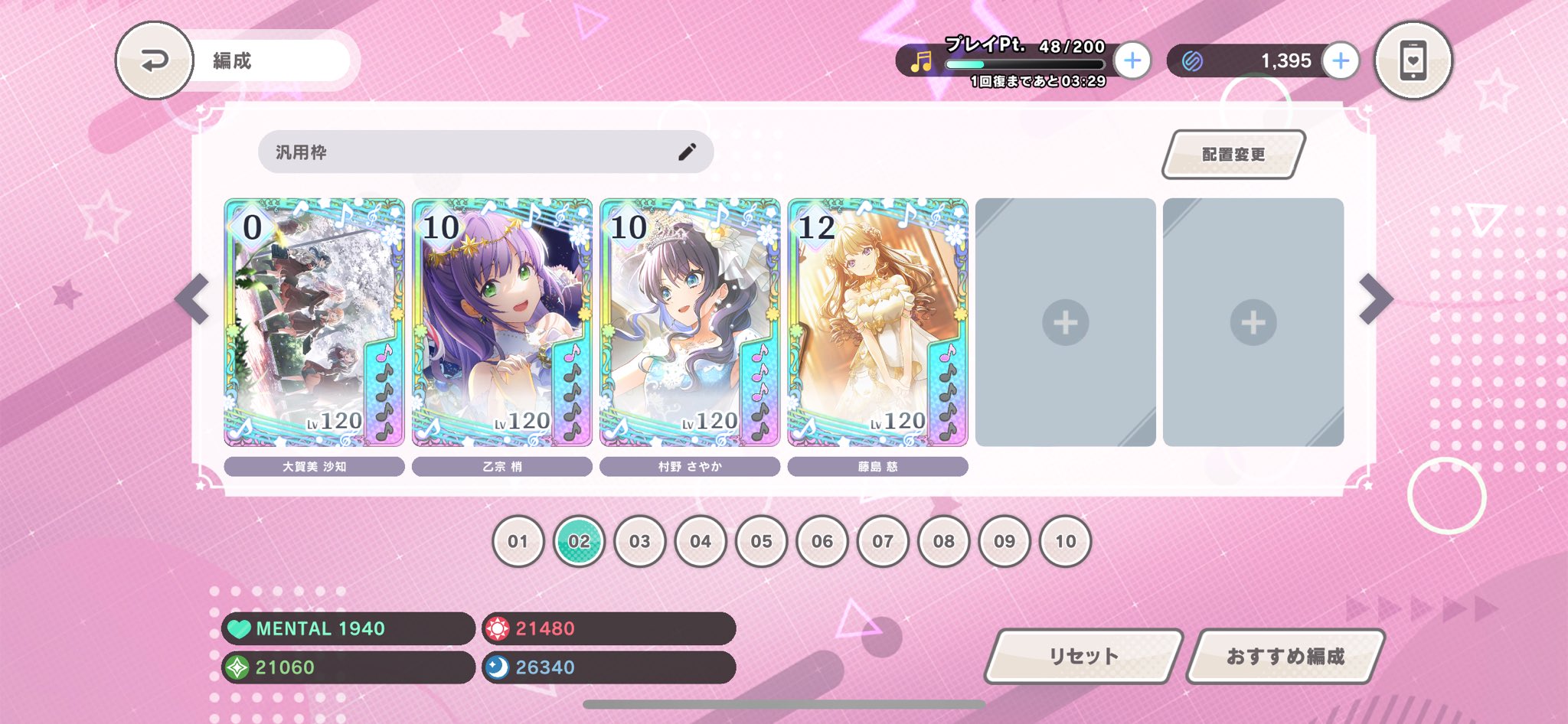Switch to deck tab 06
This screenshot has width=1568, height=724.
pyautogui.click(x=822, y=541)
